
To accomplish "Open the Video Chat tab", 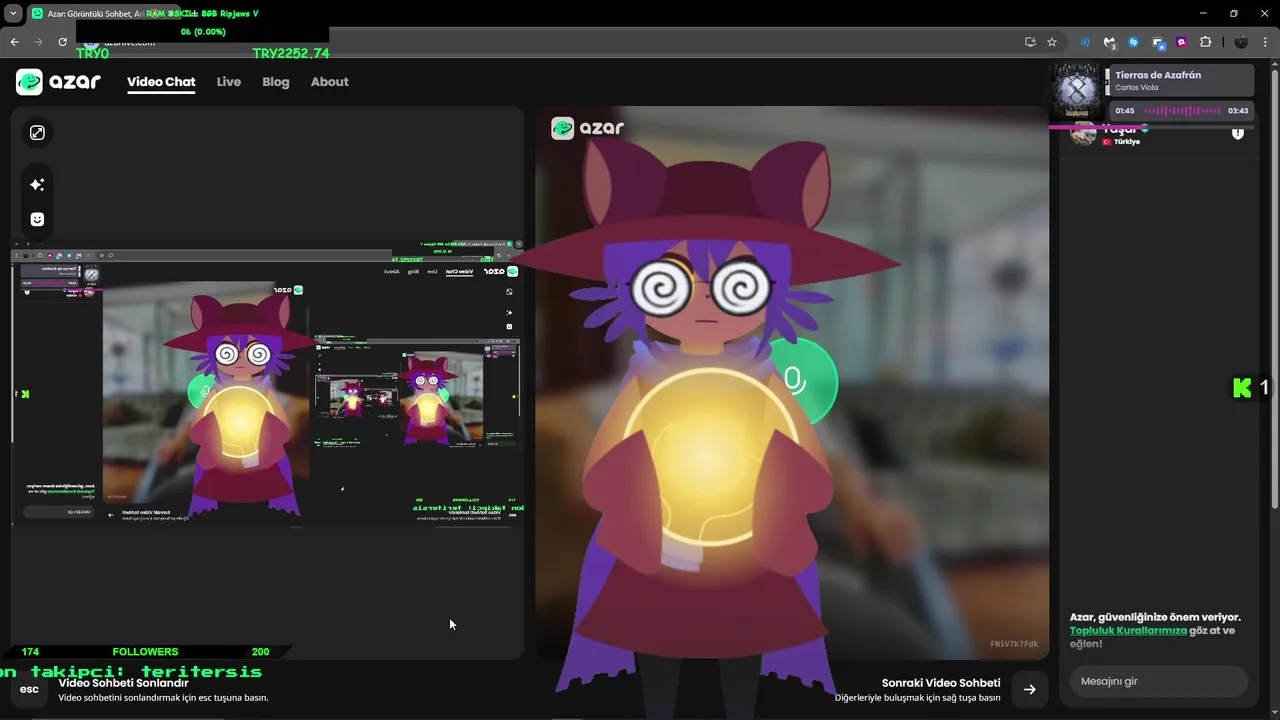I will (x=161, y=82).
